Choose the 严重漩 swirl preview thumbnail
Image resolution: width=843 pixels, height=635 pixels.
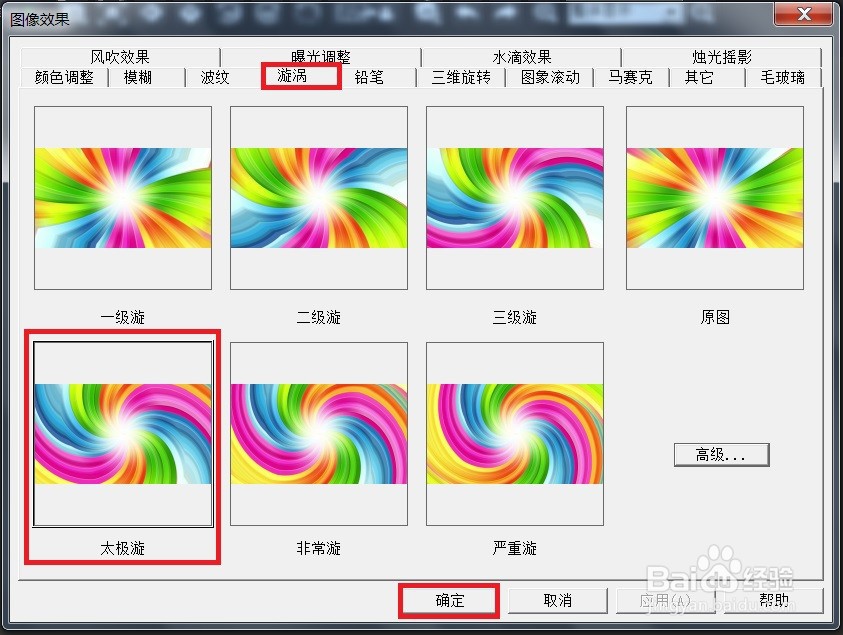click(515, 434)
